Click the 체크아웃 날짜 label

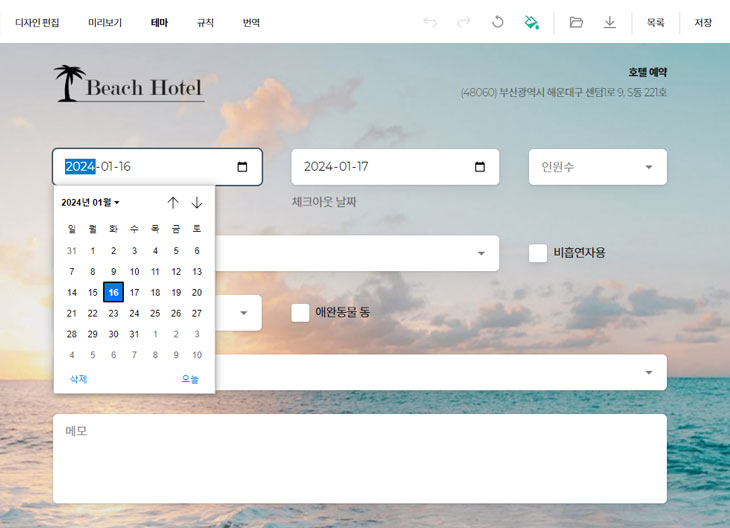click(324, 202)
